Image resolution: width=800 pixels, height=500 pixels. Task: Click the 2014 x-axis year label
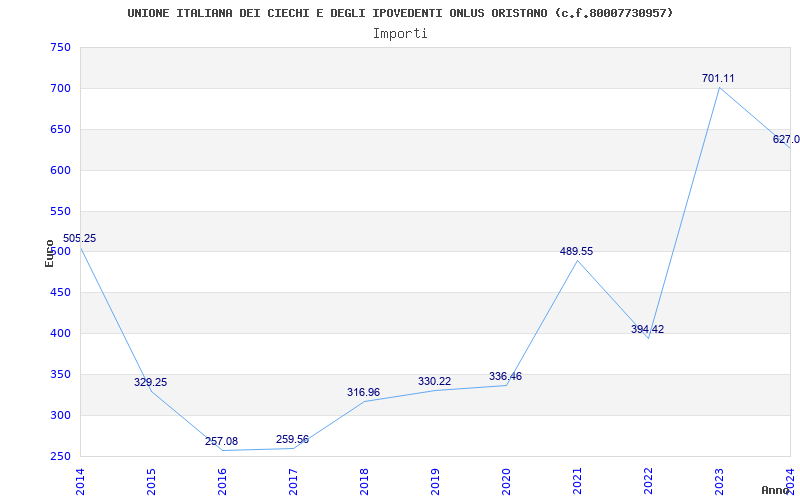[x=80, y=480]
